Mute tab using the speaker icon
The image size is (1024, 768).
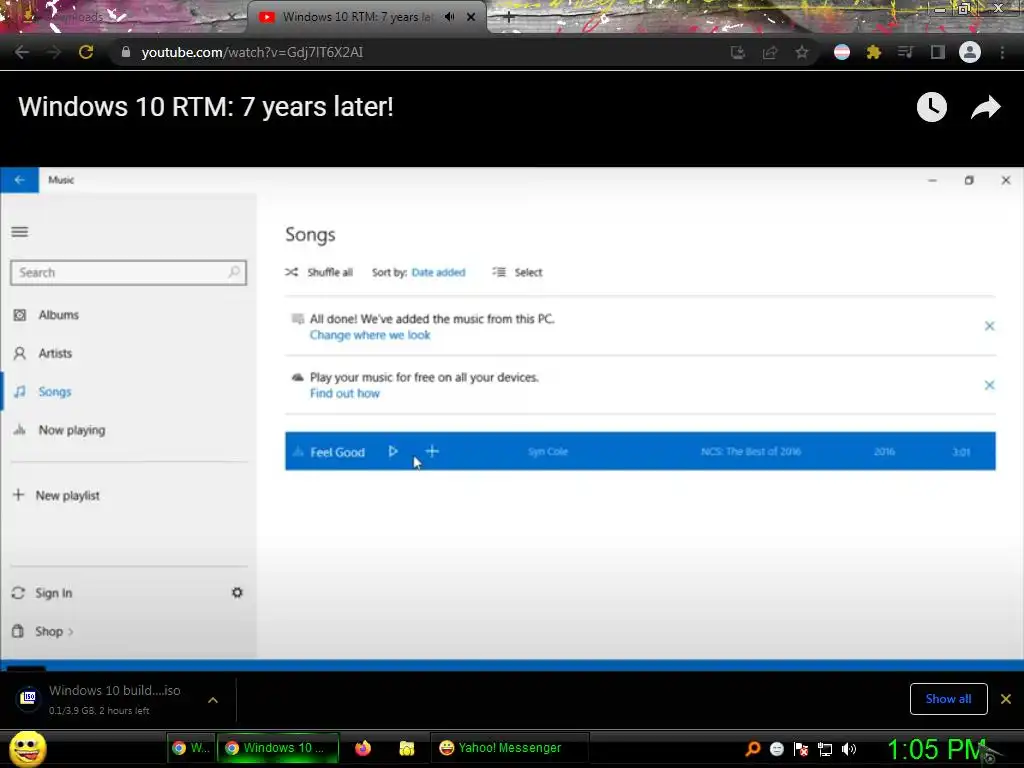[449, 17]
